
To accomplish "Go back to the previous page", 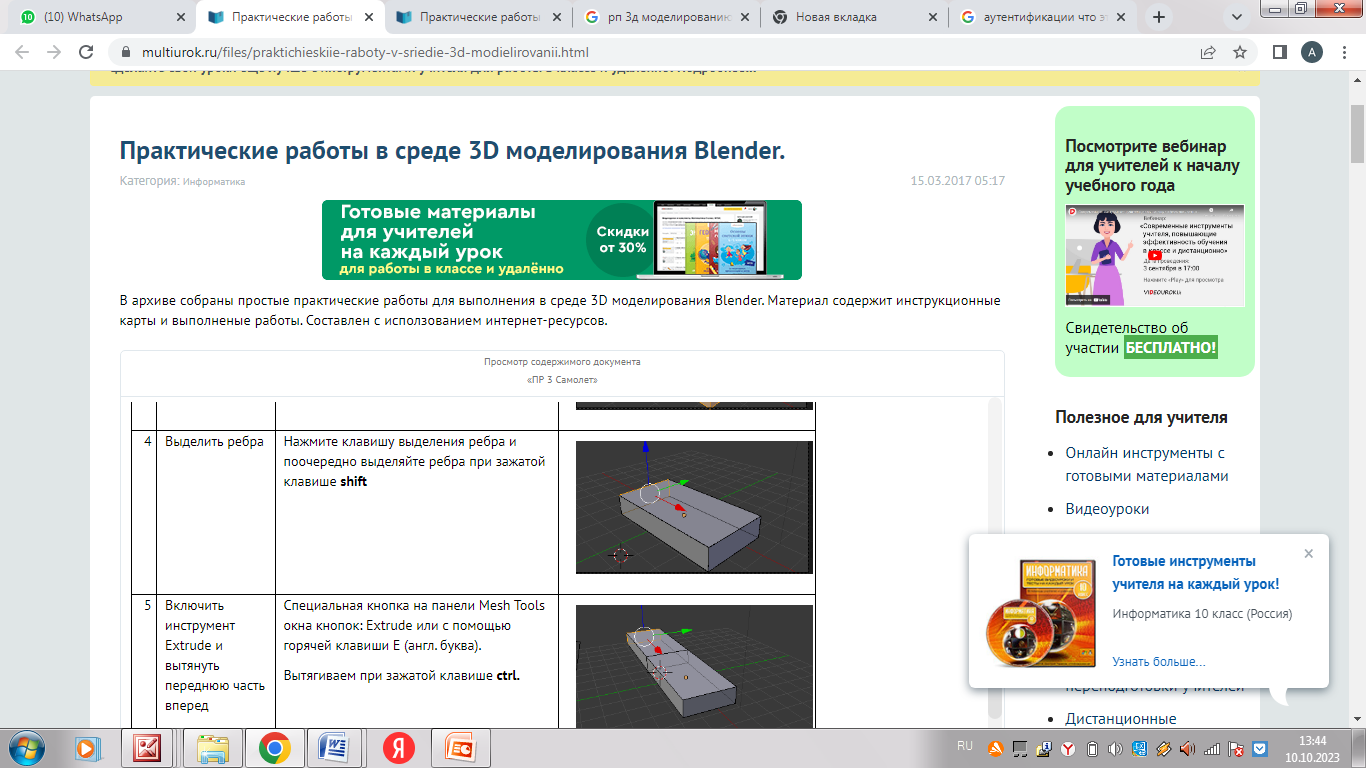I will pyautogui.click(x=22, y=52).
